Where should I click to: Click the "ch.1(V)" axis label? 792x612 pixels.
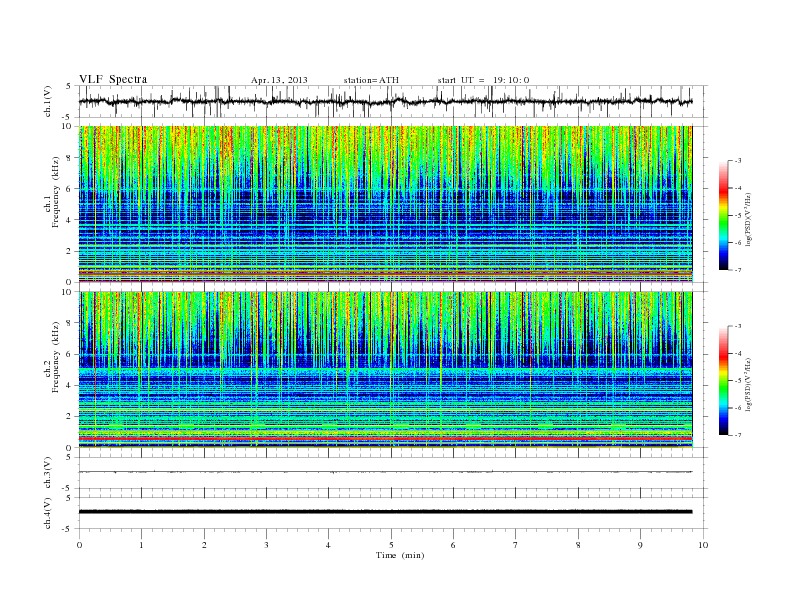48,102
